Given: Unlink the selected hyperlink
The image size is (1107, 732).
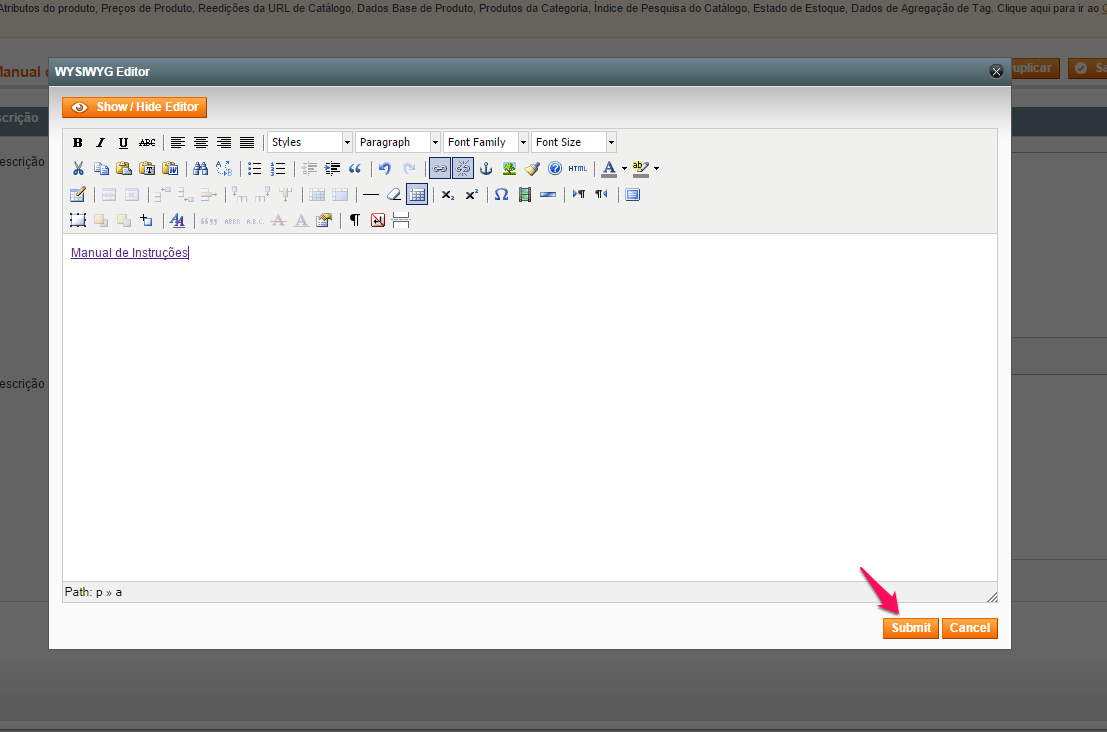Looking at the screenshot, I should [462, 168].
